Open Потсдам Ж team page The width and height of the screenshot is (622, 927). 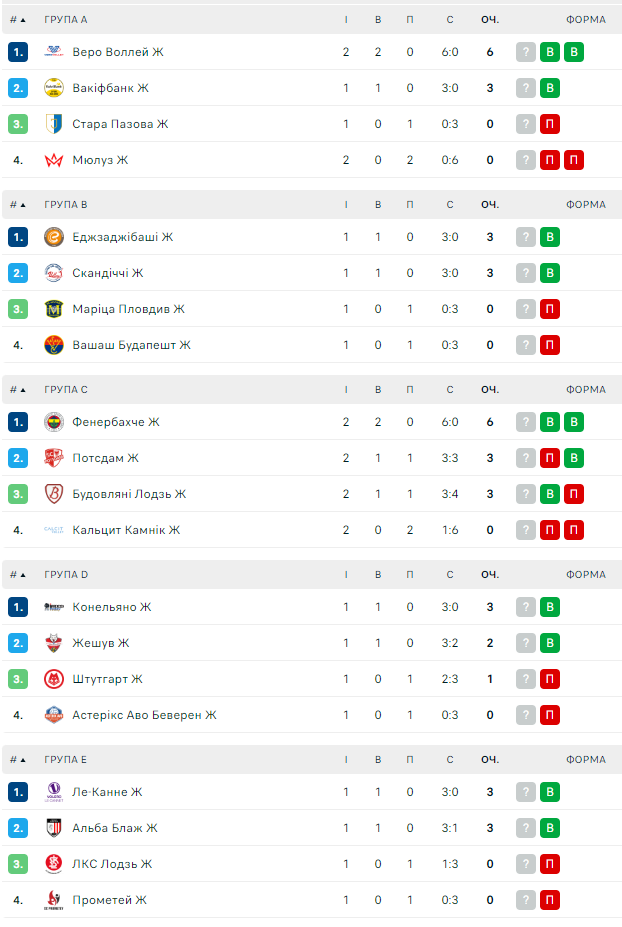[105, 458]
